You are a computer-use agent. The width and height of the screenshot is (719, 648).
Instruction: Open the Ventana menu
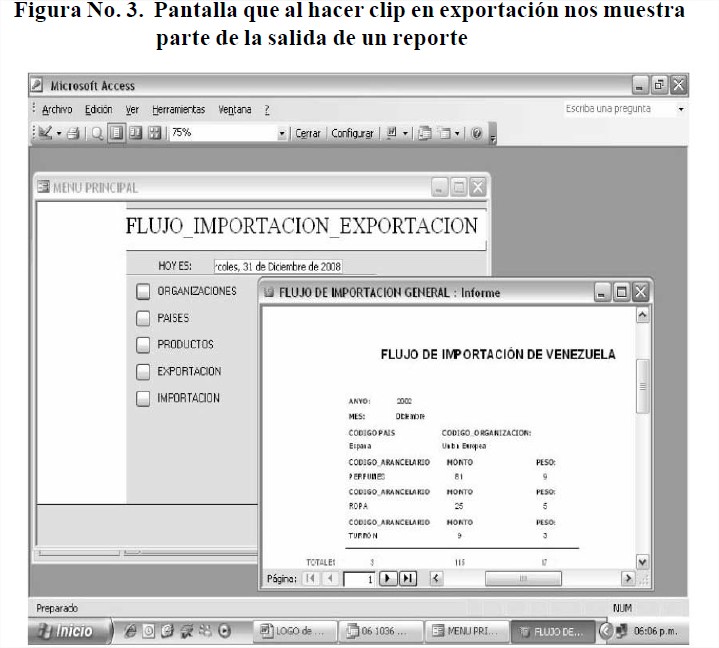coord(235,110)
